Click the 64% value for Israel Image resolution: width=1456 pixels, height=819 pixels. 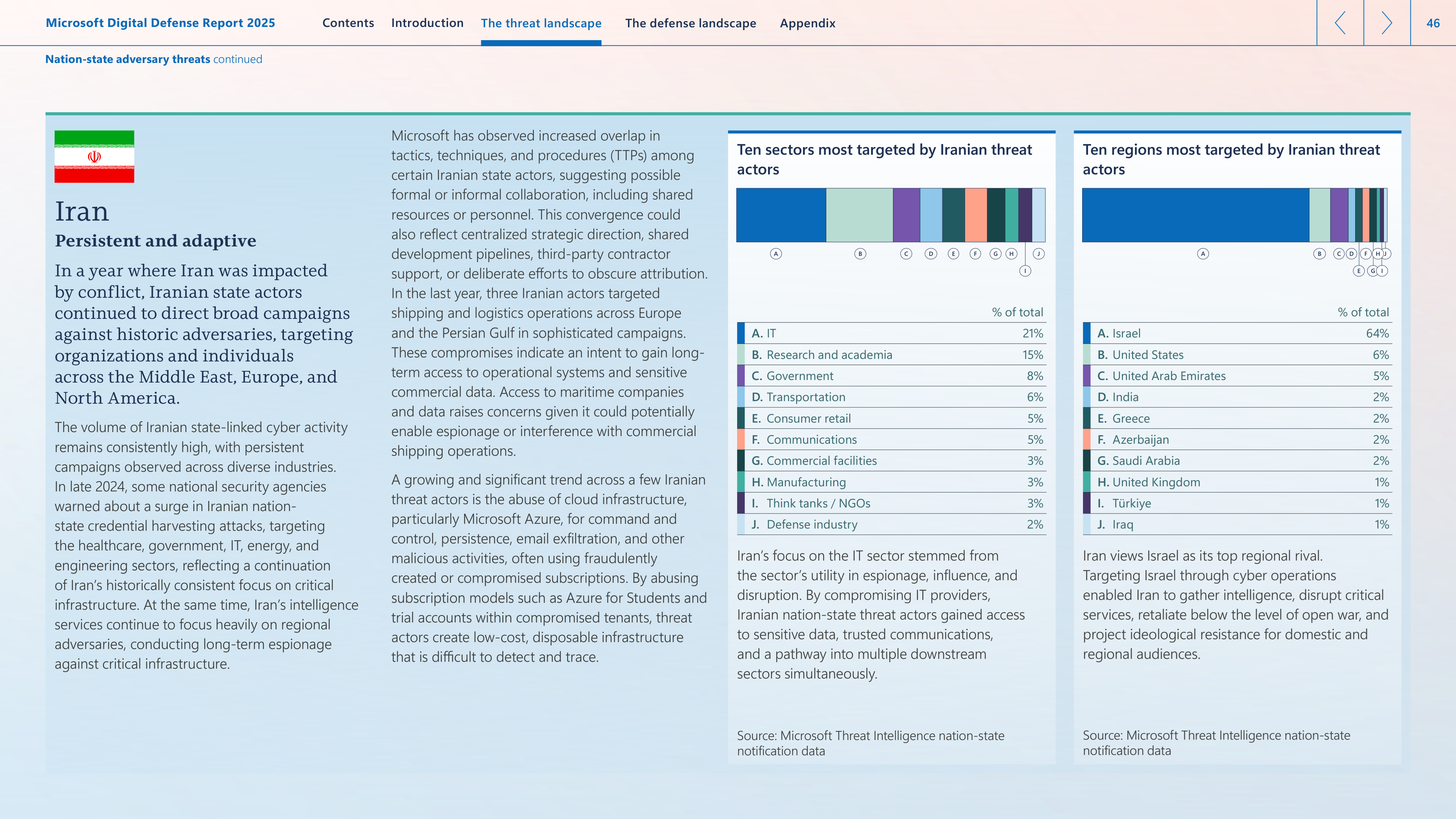click(x=1377, y=333)
